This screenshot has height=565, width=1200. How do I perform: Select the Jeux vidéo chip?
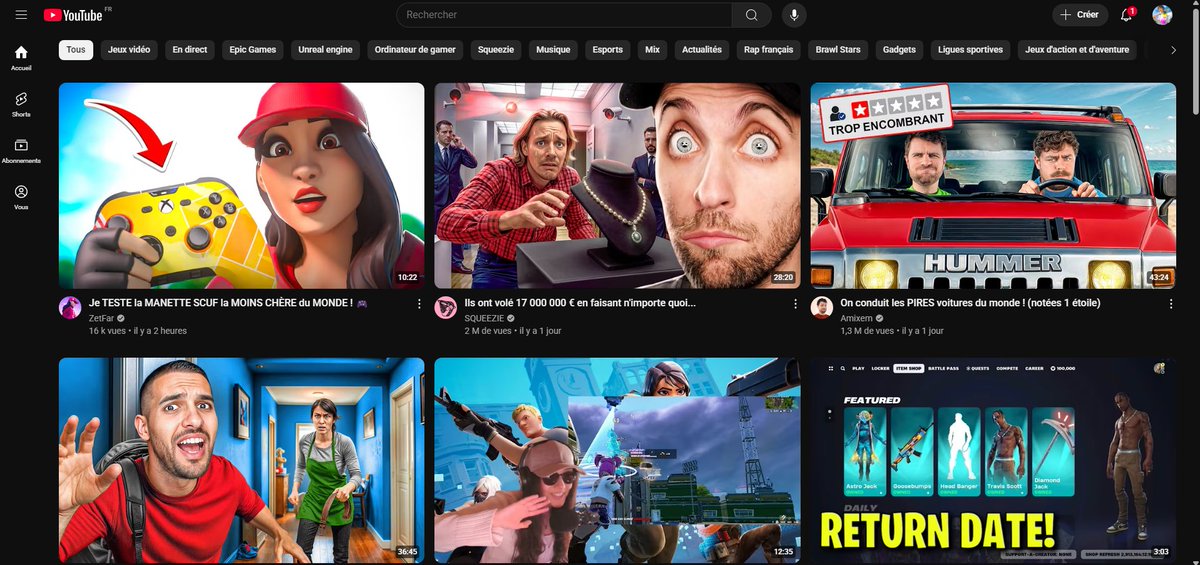130,49
